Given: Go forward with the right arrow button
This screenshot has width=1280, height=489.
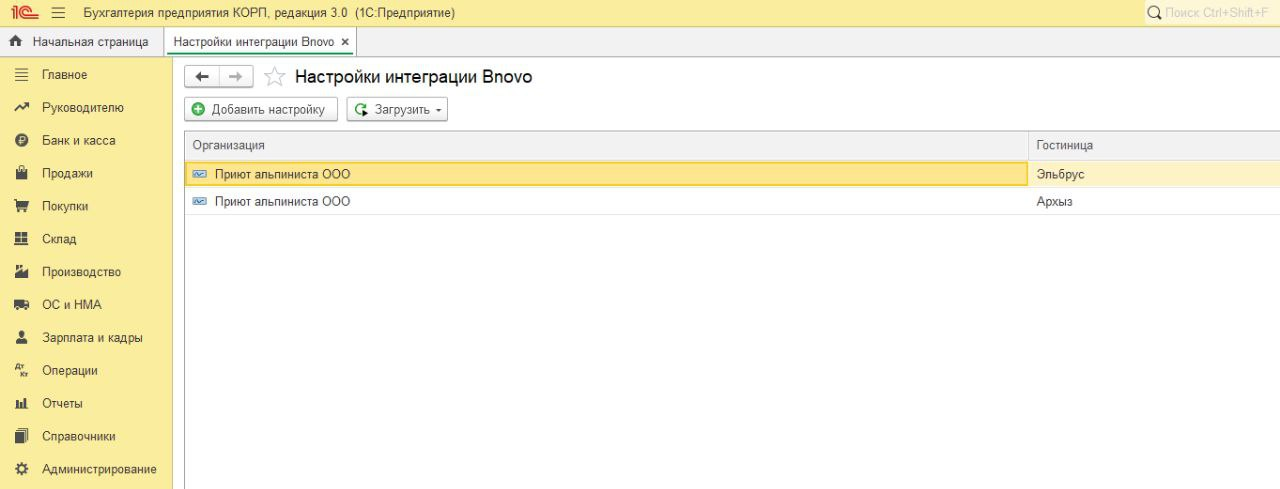Looking at the screenshot, I should coord(236,77).
